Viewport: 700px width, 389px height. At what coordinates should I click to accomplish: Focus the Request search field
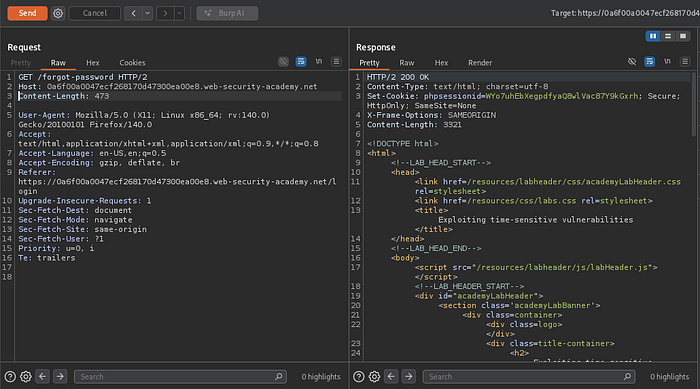pos(180,376)
